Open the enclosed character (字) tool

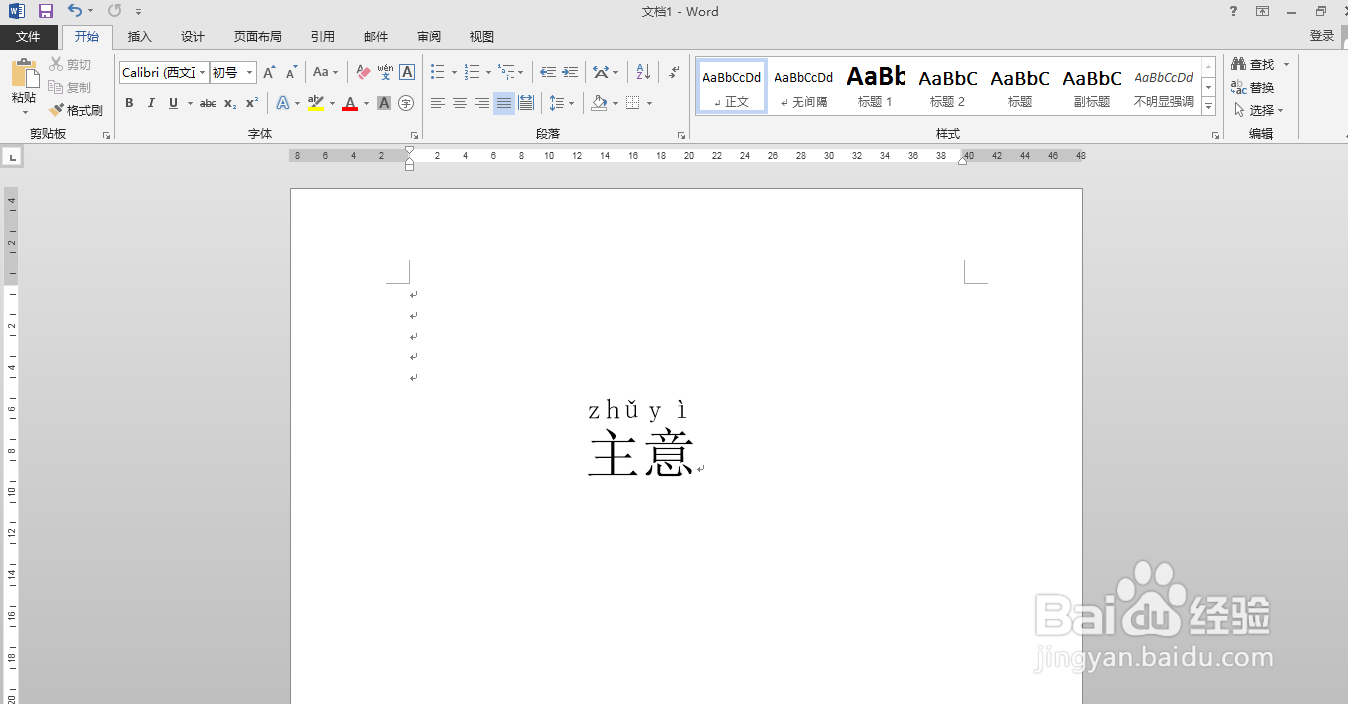pos(406,103)
